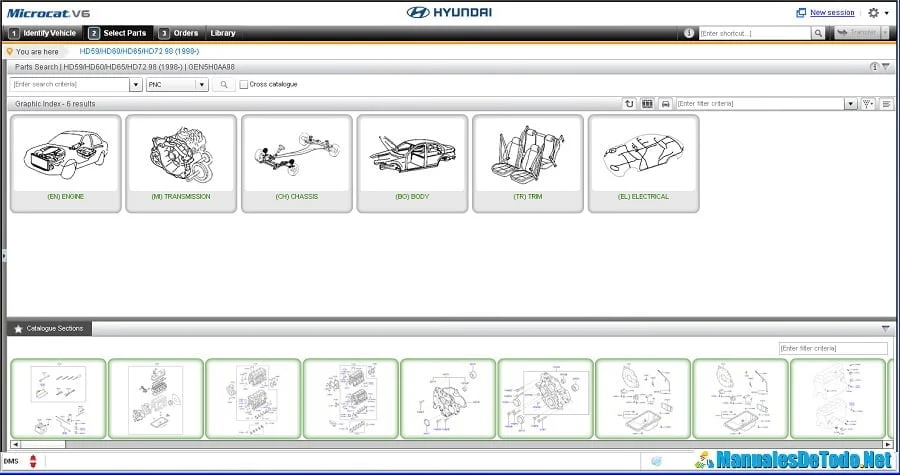This screenshot has height=475, width=900.
Task: Open the second catalogue section thumbnail
Action: pos(156,399)
